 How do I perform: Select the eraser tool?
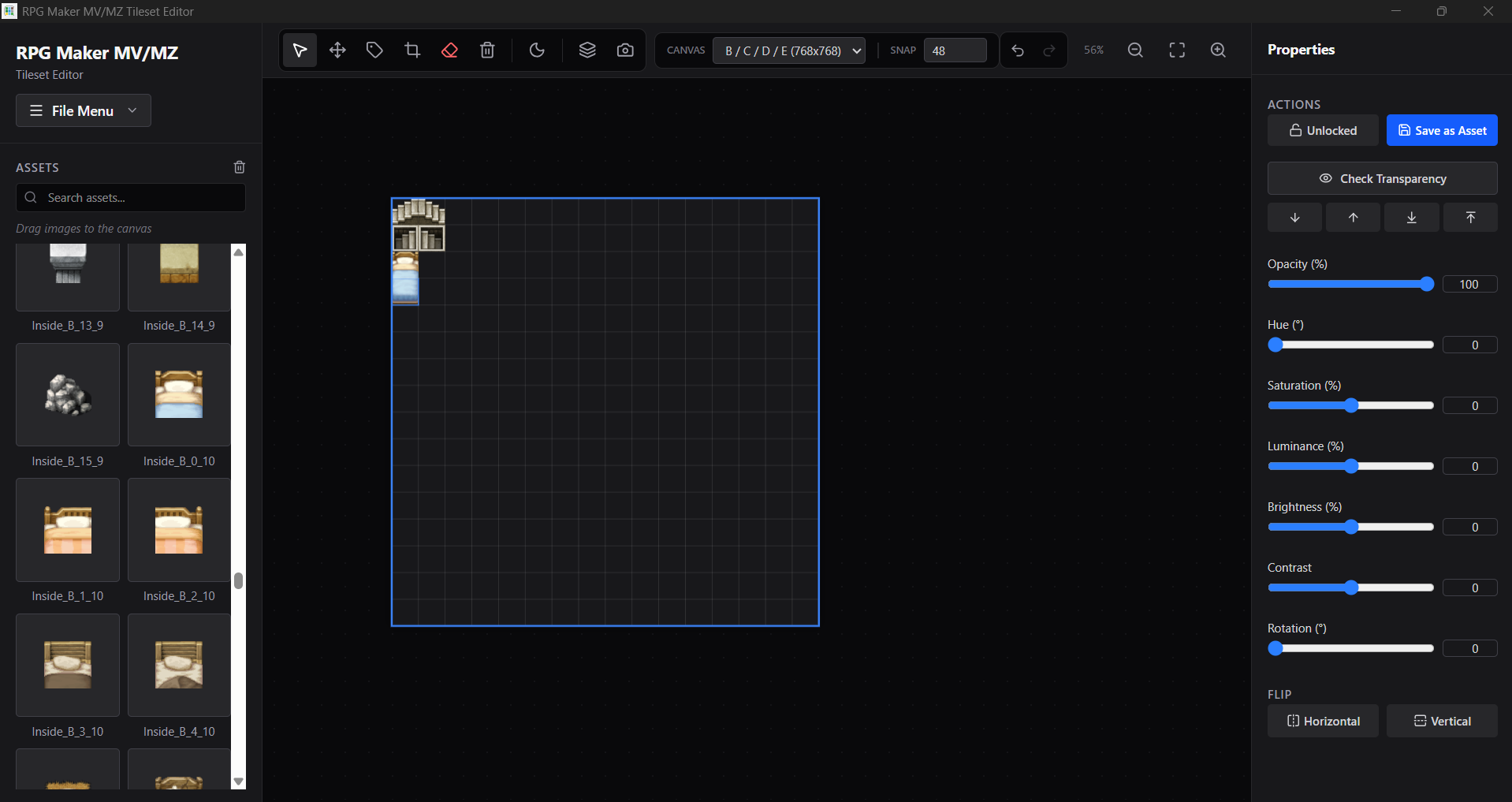(x=449, y=50)
